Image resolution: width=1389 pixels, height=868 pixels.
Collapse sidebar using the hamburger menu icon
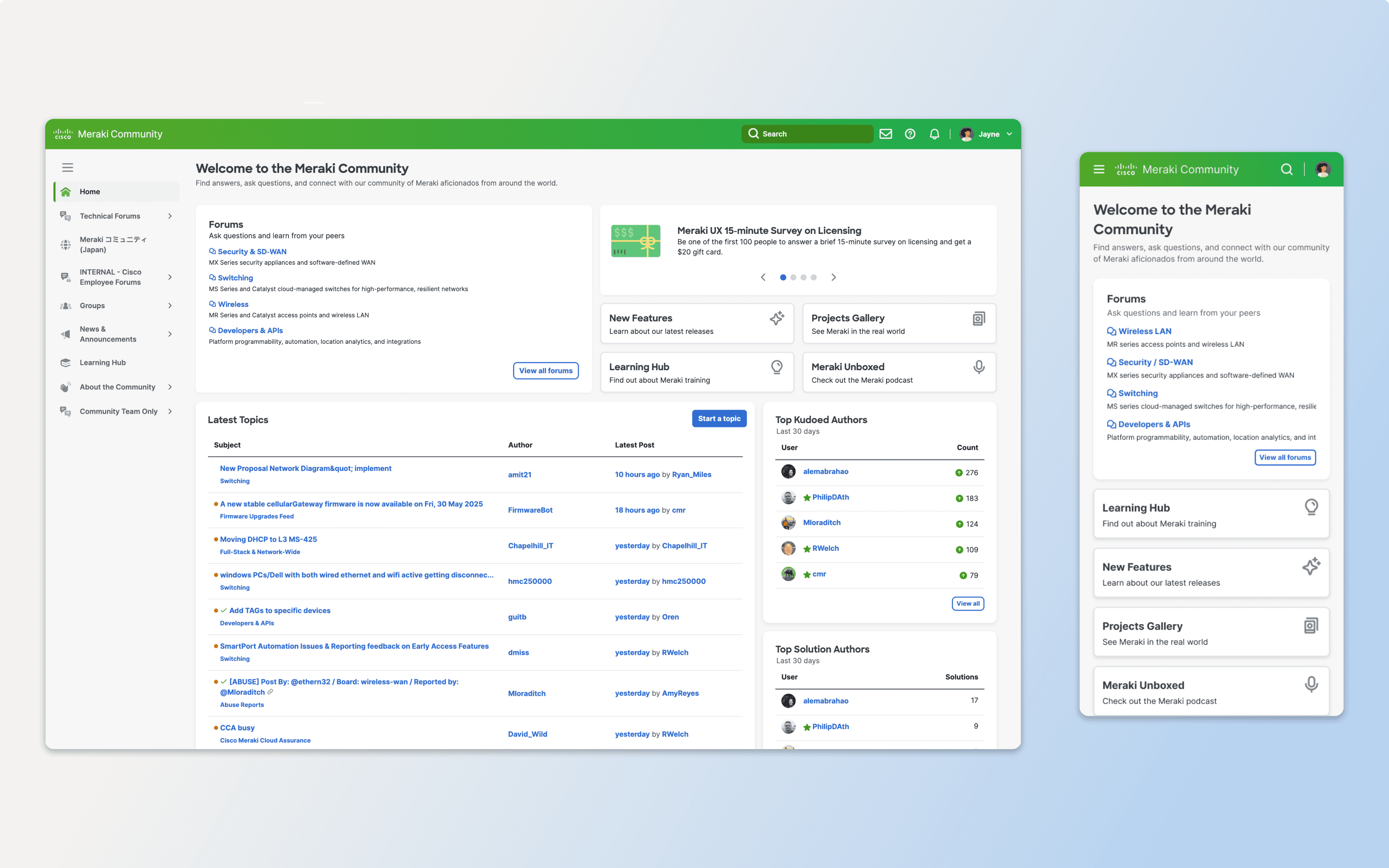pyautogui.click(x=68, y=168)
